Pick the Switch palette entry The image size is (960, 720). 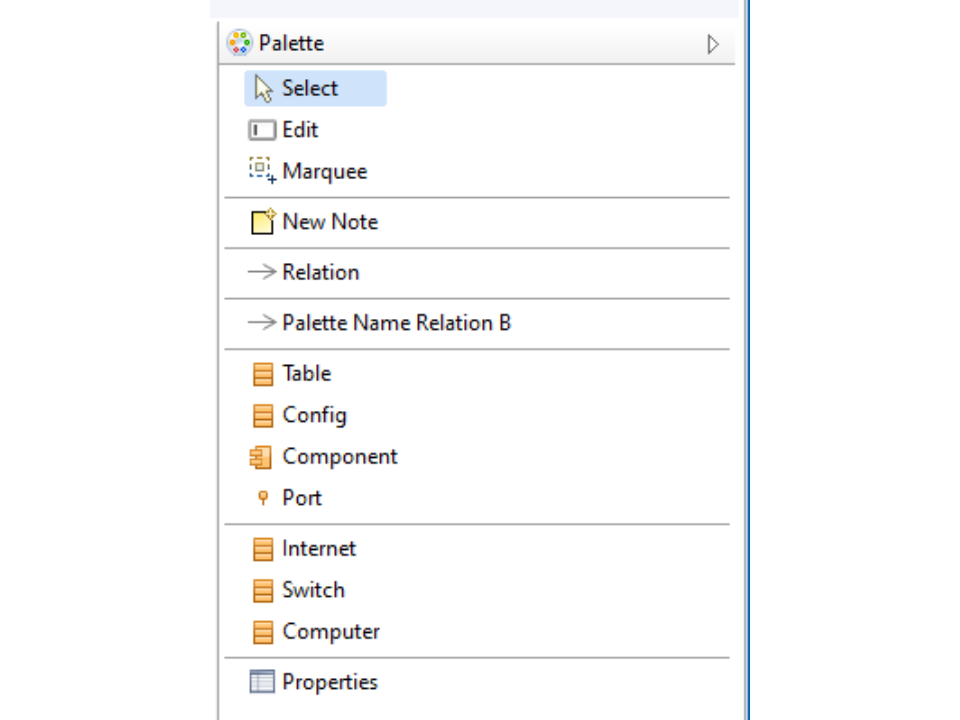coord(313,590)
